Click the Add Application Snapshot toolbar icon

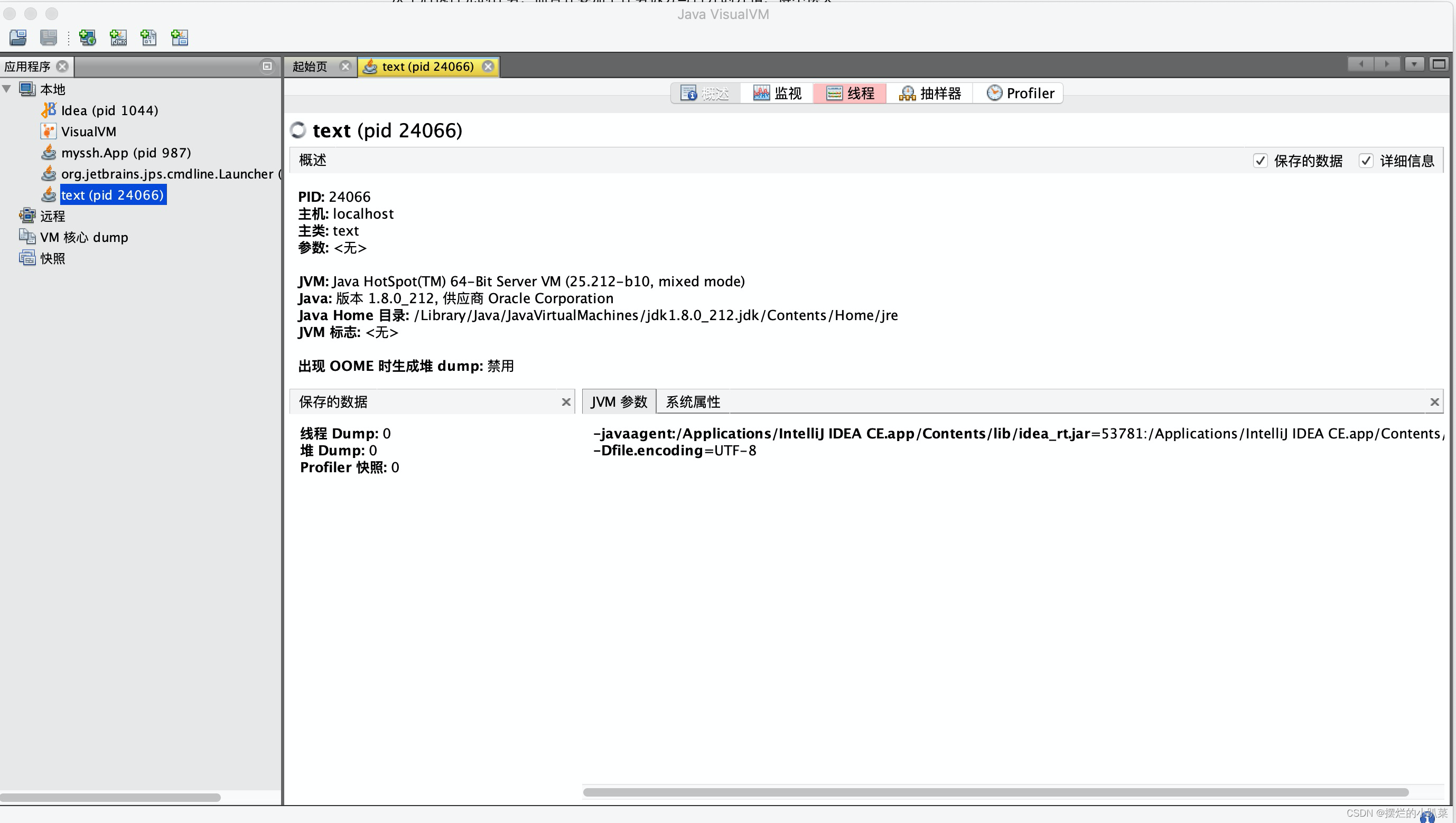click(180, 38)
